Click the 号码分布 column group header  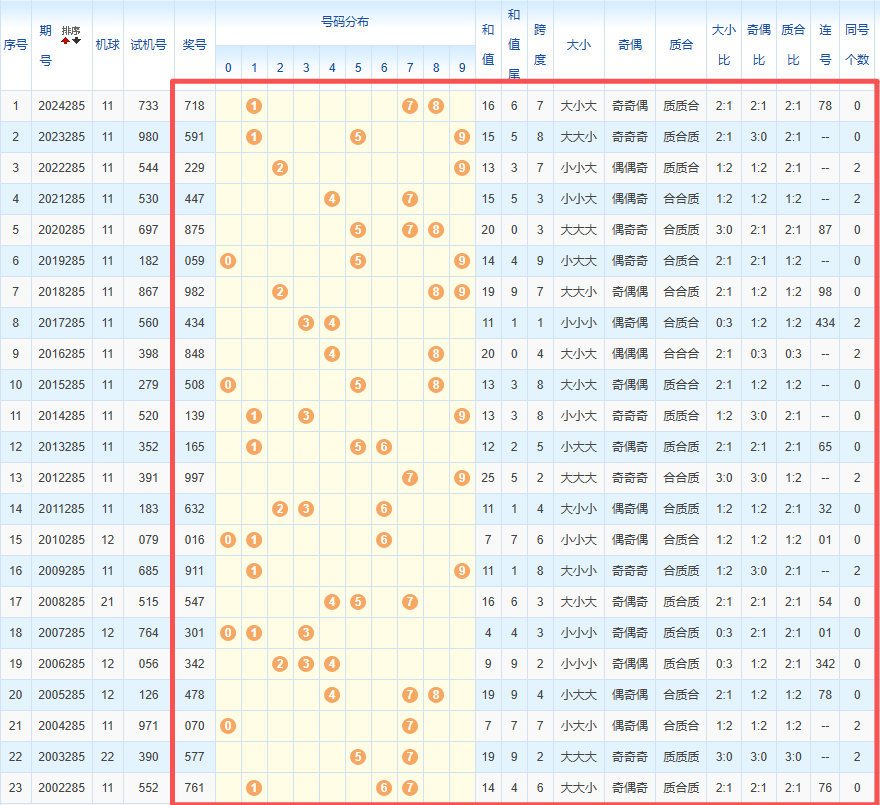pyautogui.click(x=345, y=22)
